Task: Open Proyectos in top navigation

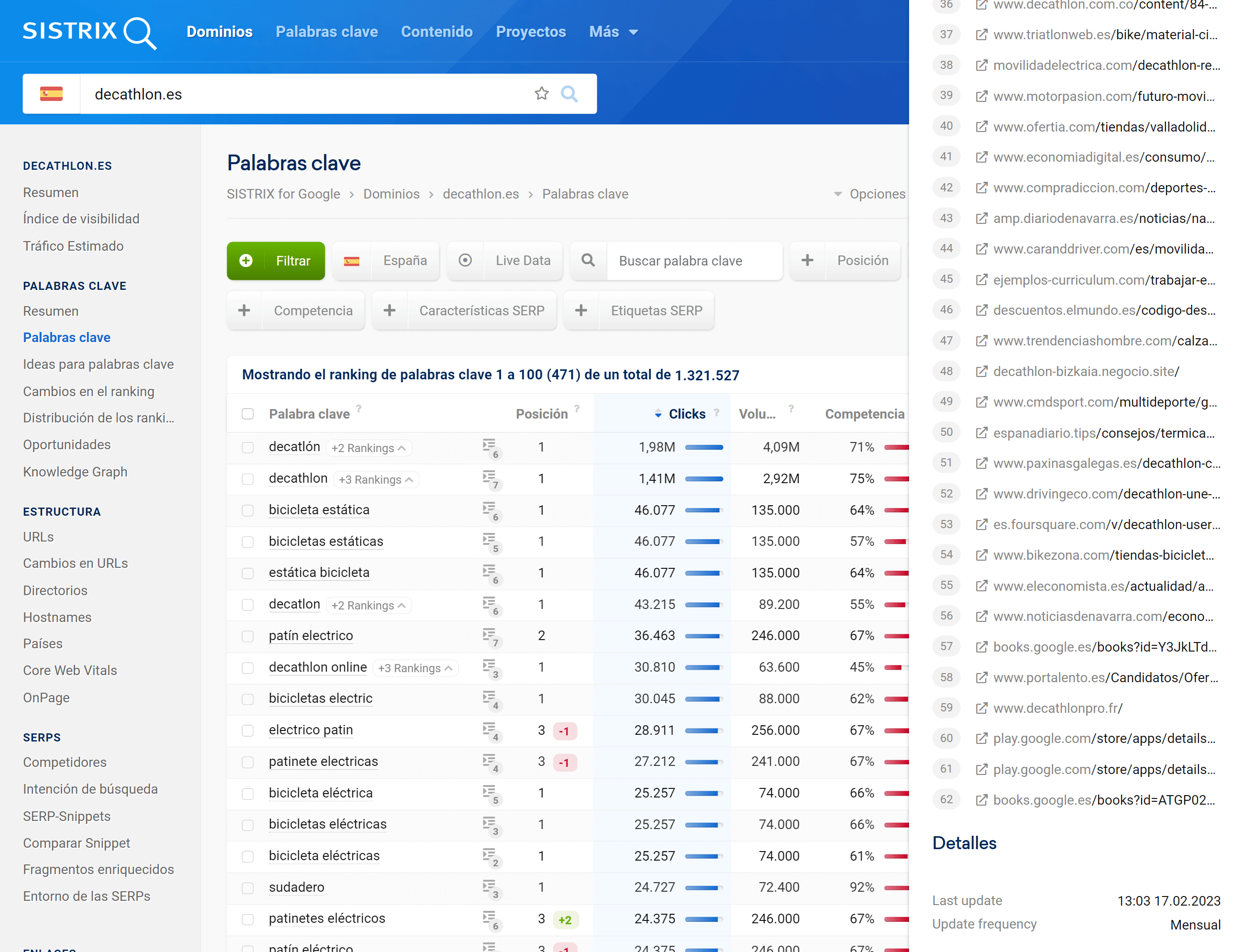Action: pos(531,32)
